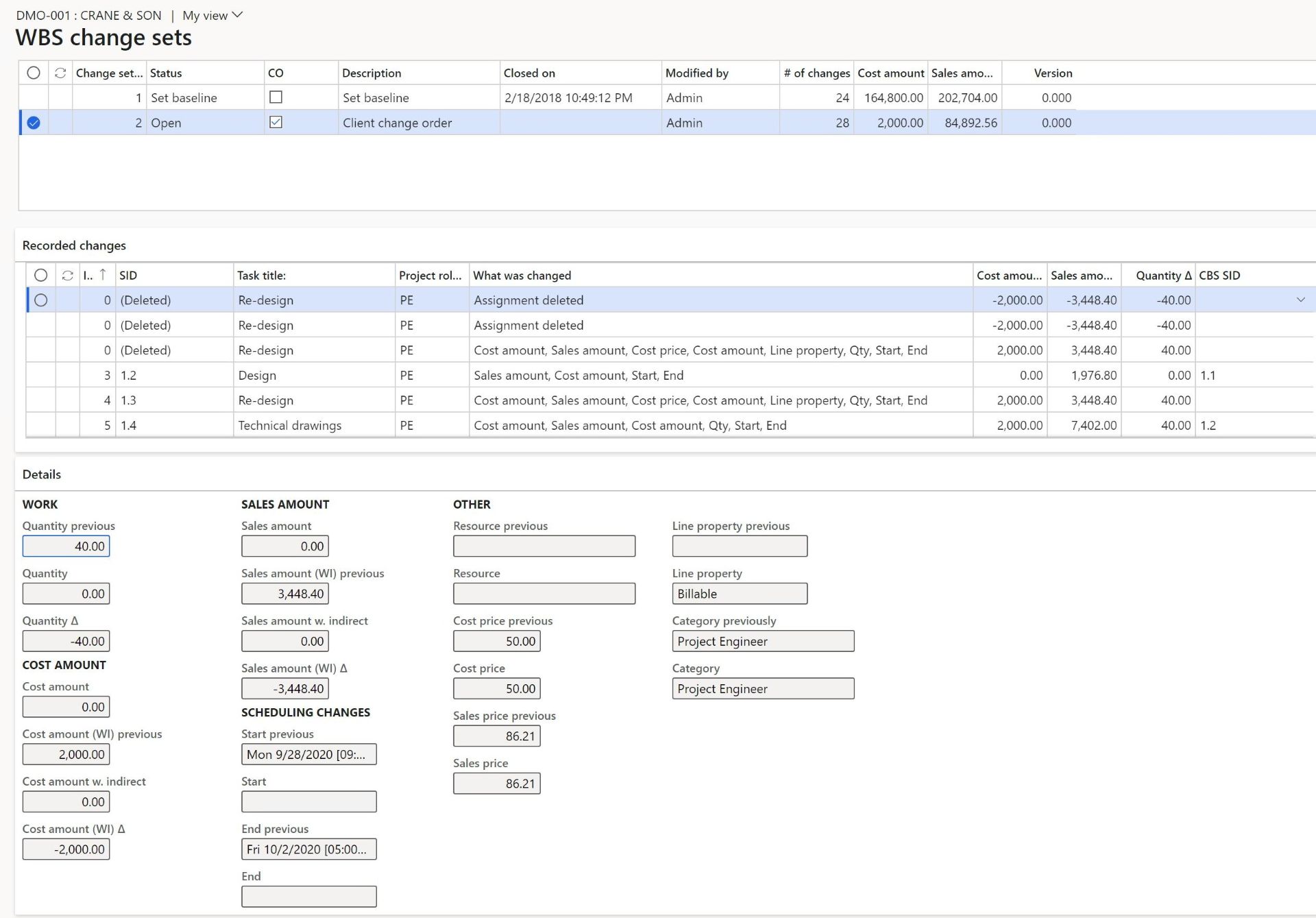The image size is (1316, 918).
Task: Select the first Assignment deleted row marker
Action: coord(41,300)
